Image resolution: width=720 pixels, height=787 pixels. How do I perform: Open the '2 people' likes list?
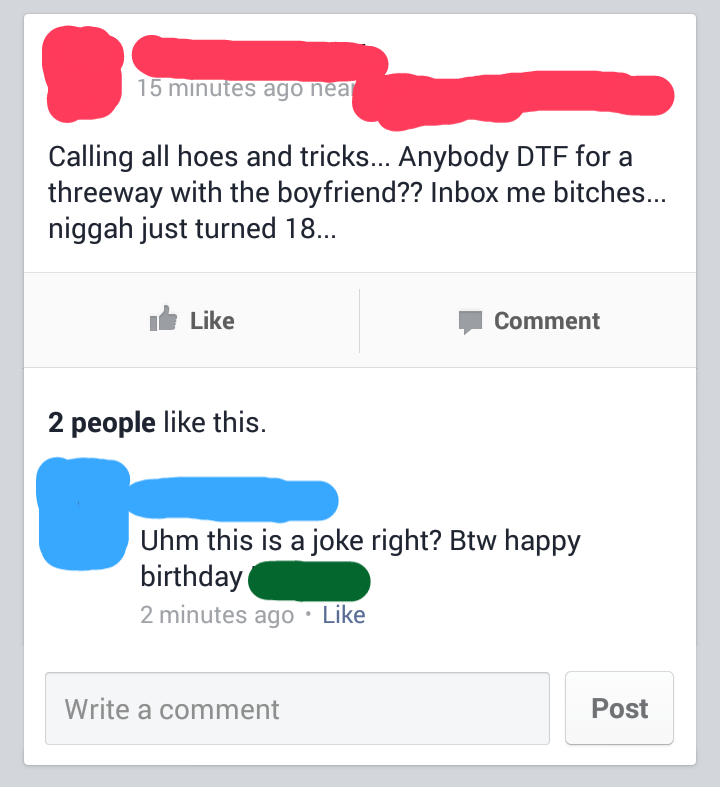click(102, 423)
